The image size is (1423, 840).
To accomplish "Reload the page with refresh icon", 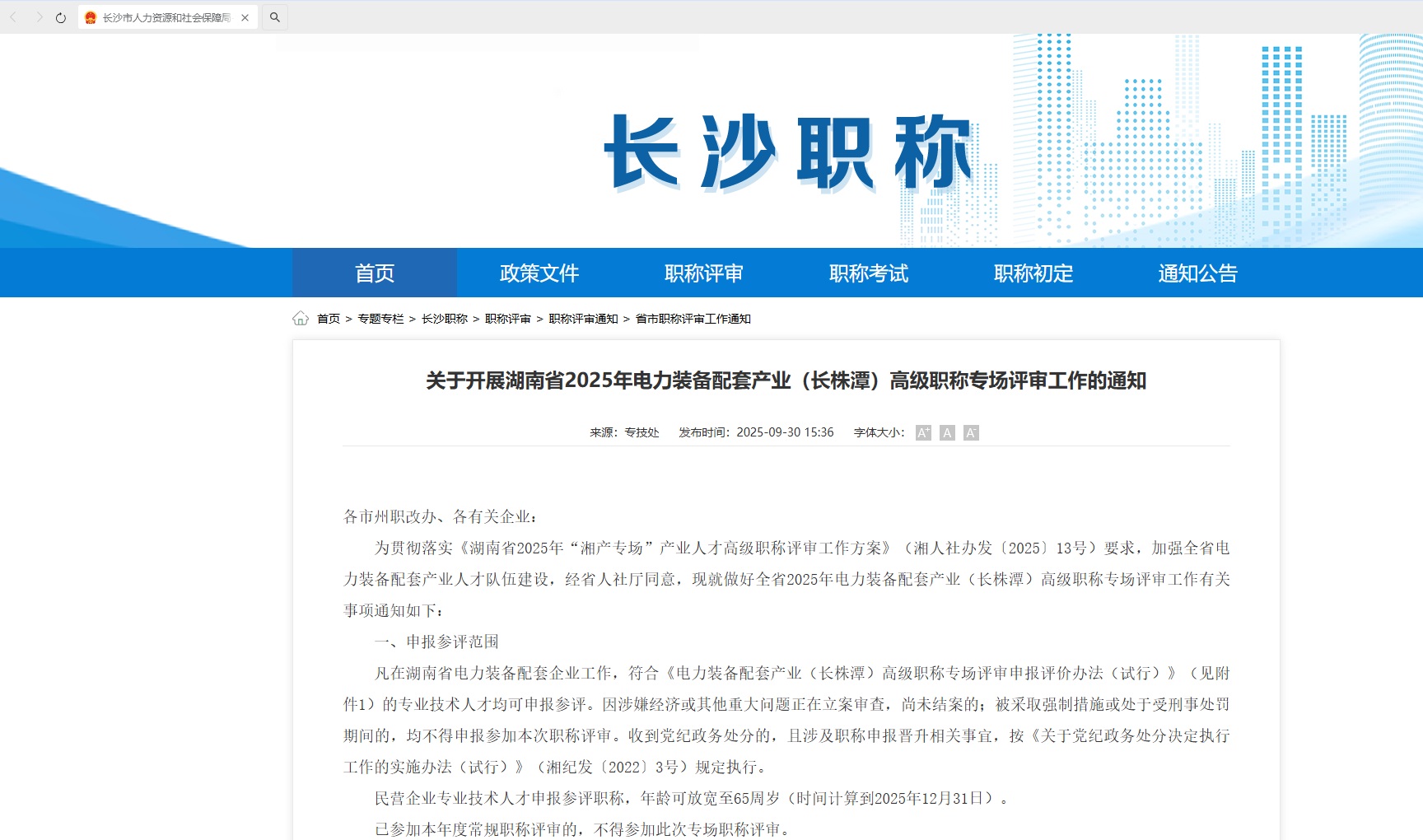I will coord(61,17).
